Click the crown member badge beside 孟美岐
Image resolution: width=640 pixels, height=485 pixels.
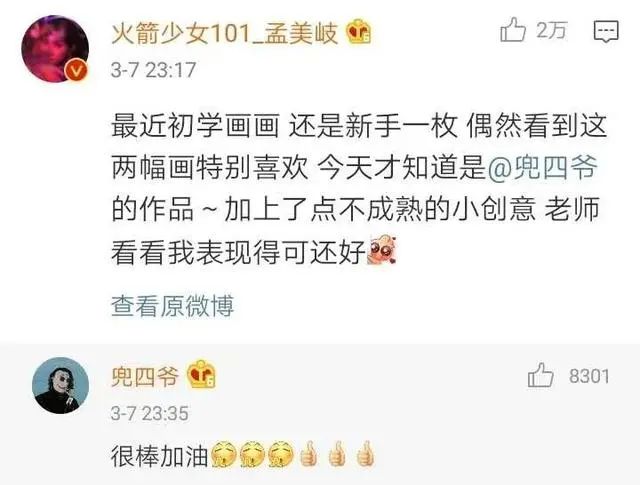click(x=359, y=31)
